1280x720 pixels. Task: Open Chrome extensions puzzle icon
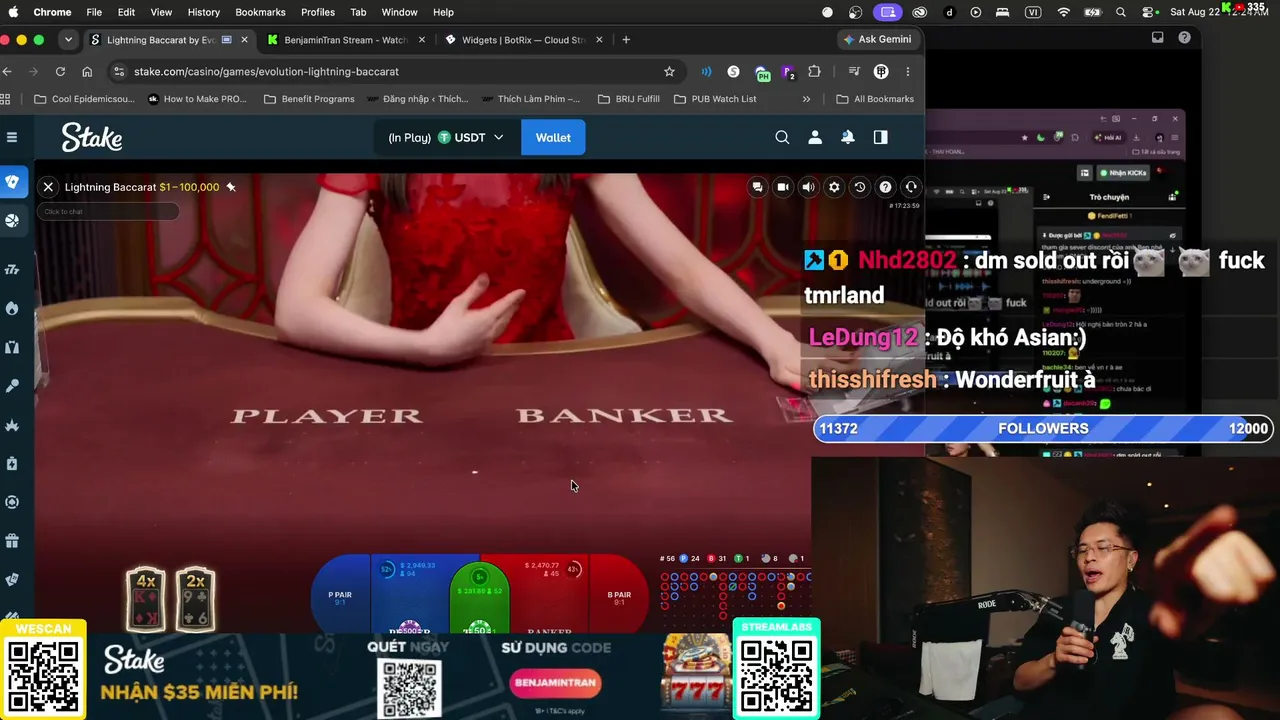click(x=814, y=72)
